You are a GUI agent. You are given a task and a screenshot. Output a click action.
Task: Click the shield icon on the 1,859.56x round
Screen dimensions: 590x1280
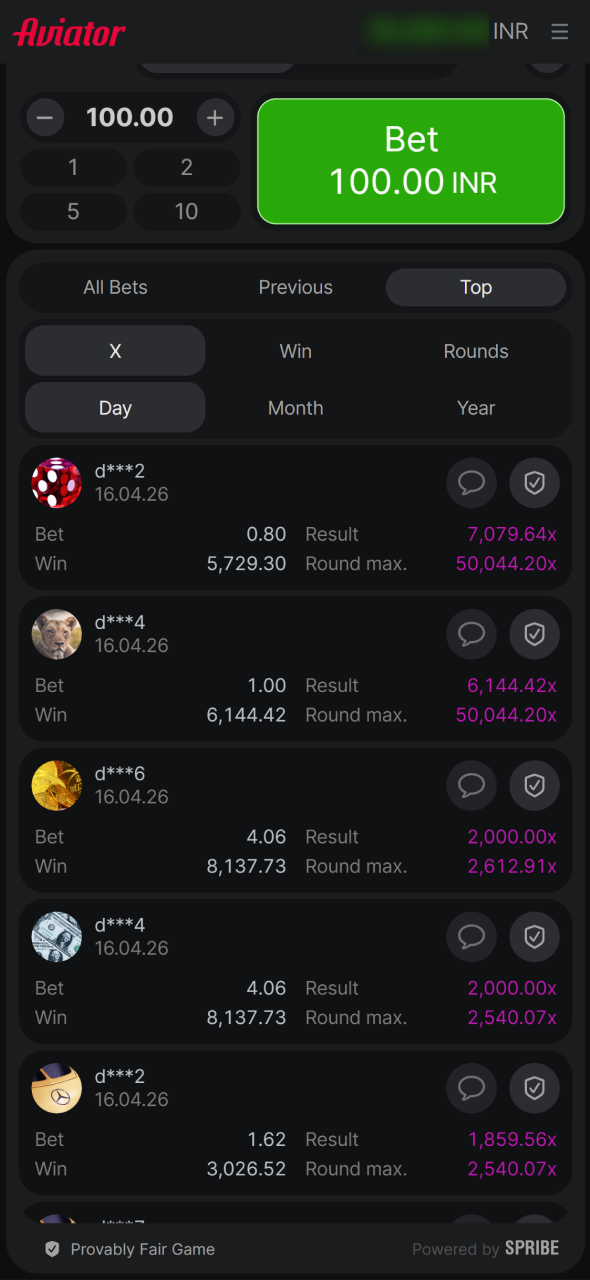pyautogui.click(x=534, y=1088)
